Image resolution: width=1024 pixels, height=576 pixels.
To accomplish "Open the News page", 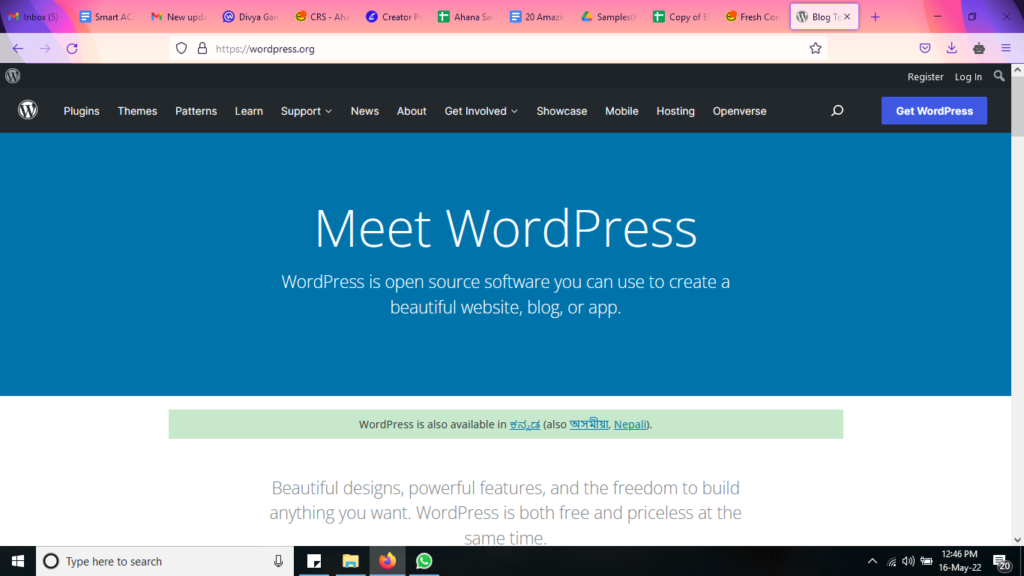I will point(364,111).
